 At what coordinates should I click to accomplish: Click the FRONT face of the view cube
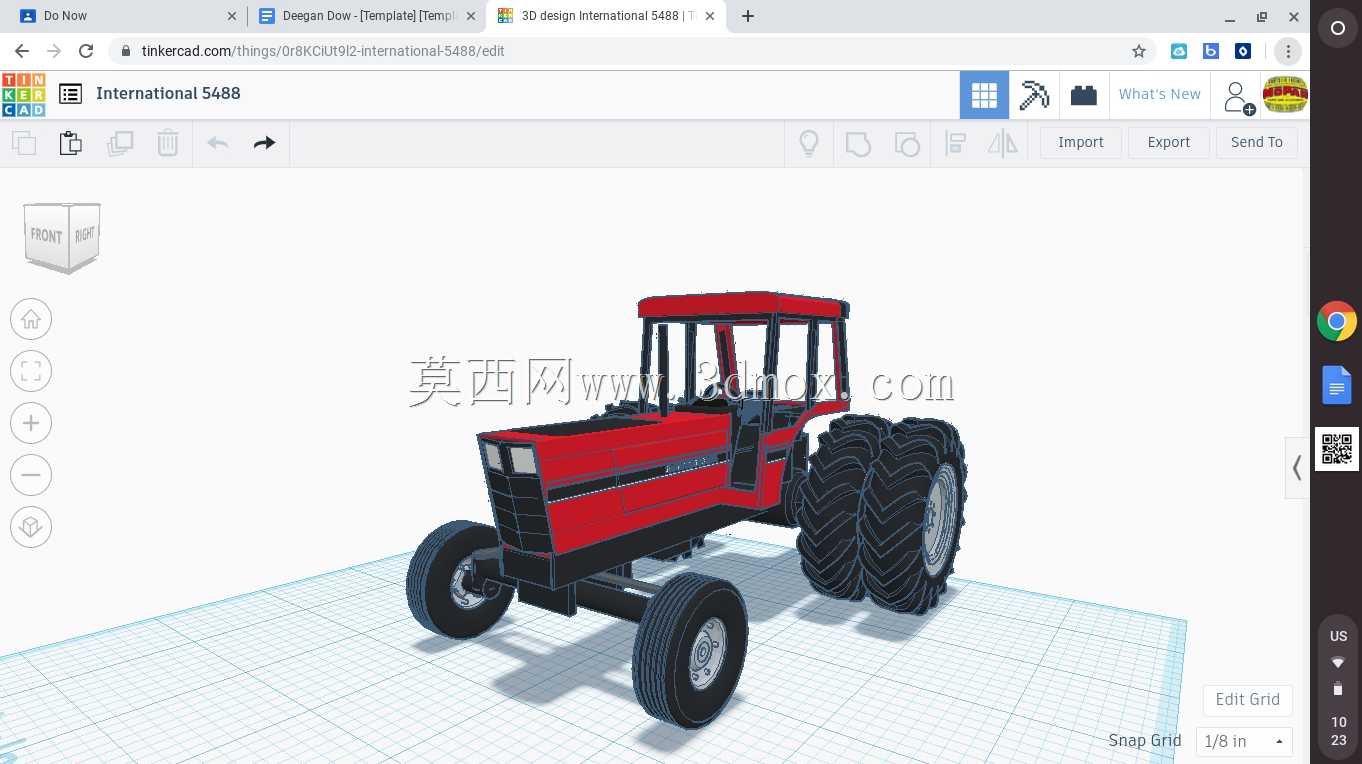pos(46,237)
